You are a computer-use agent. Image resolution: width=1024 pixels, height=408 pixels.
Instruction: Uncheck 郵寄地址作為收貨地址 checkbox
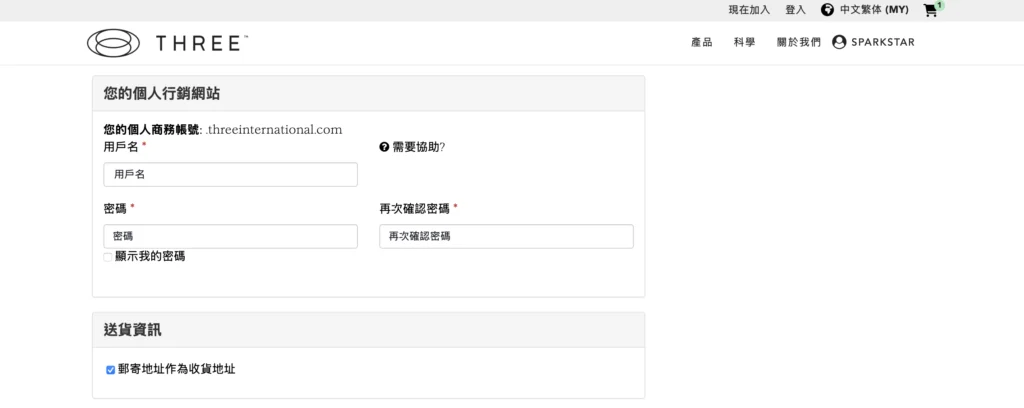click(x=110, y=370)
